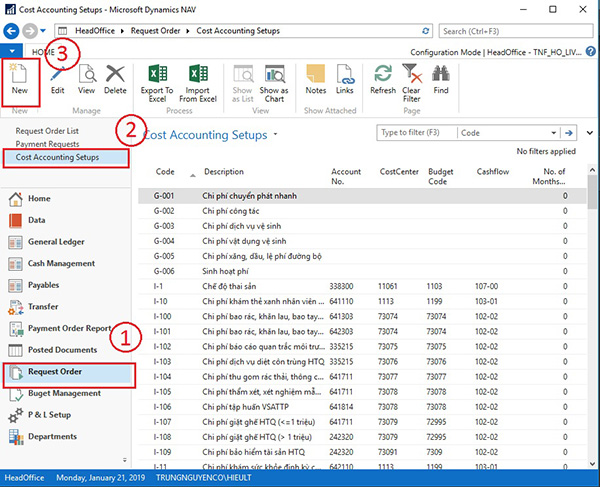Screen dimensions: 600x487
Task: Open Cost Accounting Setups title dropdown
Action: (x=276, y=135)
